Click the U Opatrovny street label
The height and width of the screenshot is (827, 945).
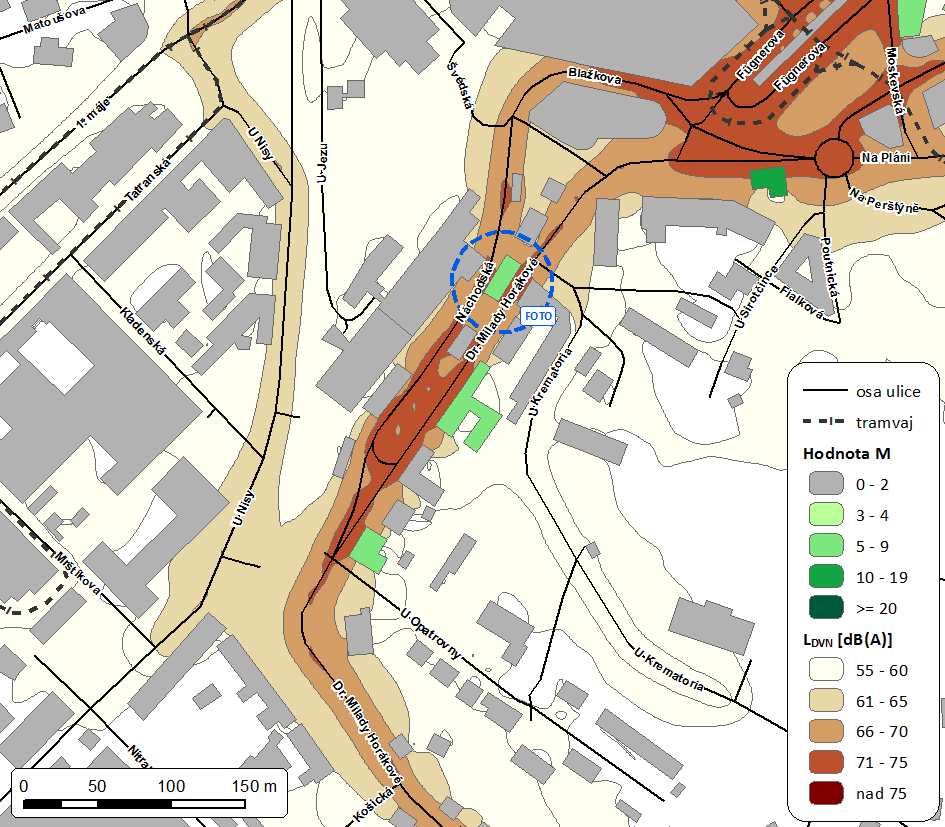coord(432,634)
